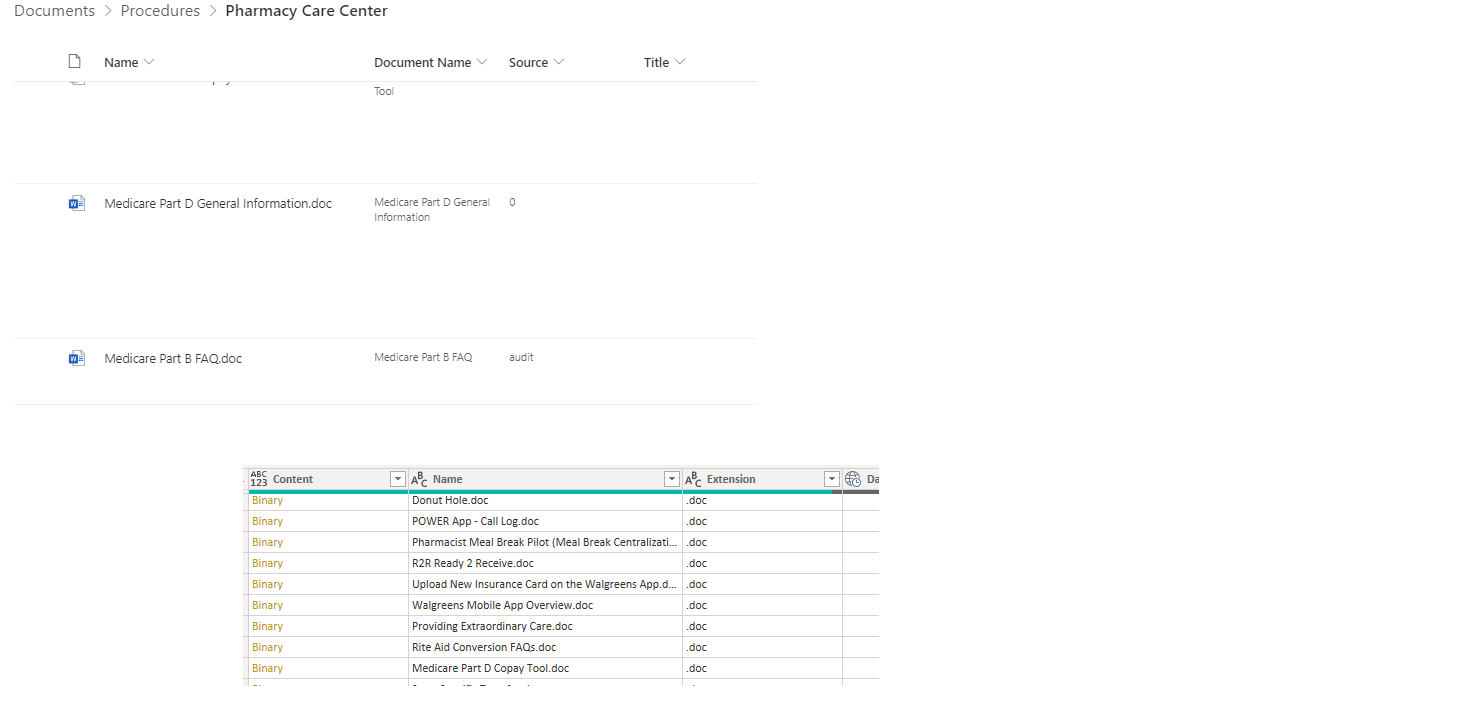Select the Rite Aid Conversion FAQs.doc cell
This screenshot has width=1471, height=725.
coord(545,647)
